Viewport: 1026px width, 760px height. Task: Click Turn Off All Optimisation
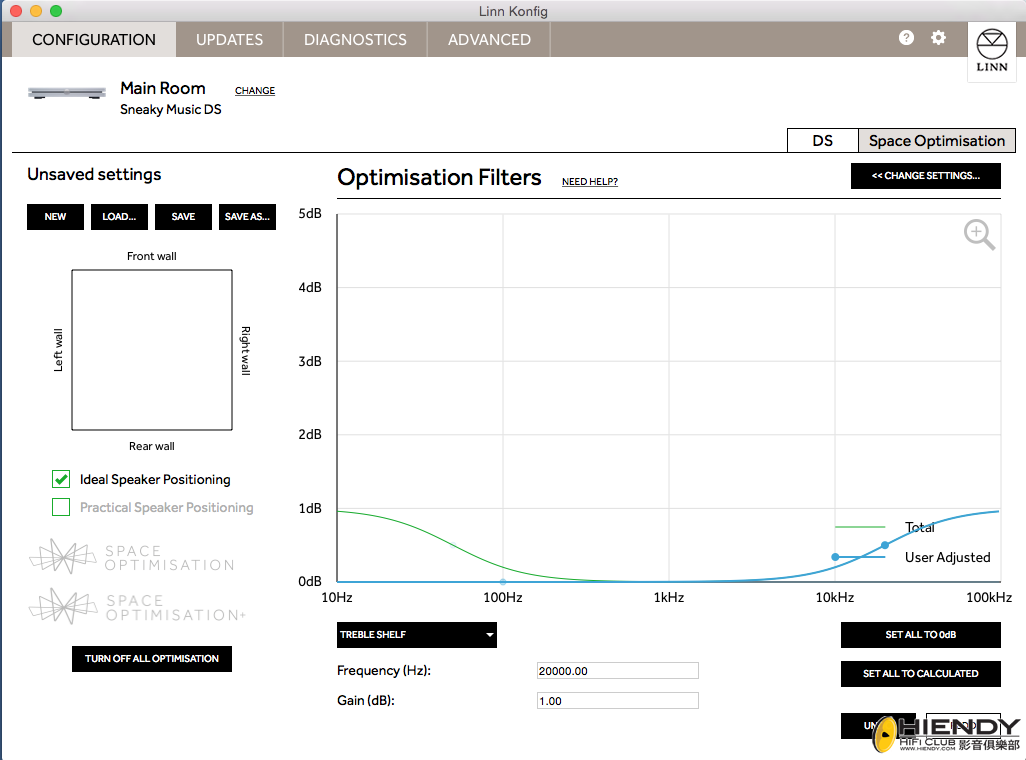[152, 659]
